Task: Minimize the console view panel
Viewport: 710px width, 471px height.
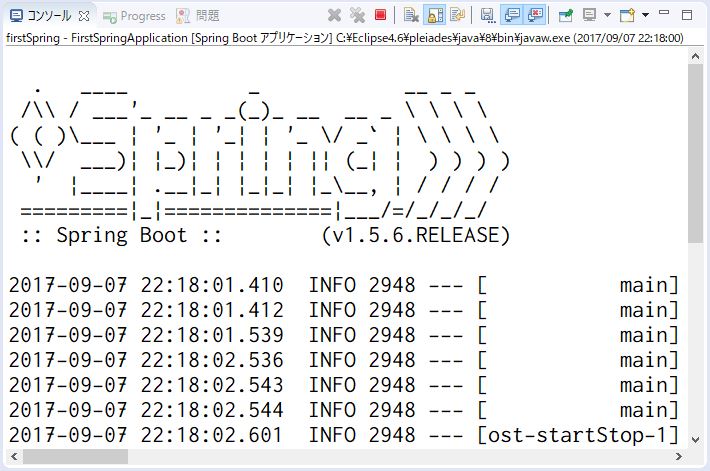Action: [664, 13]
